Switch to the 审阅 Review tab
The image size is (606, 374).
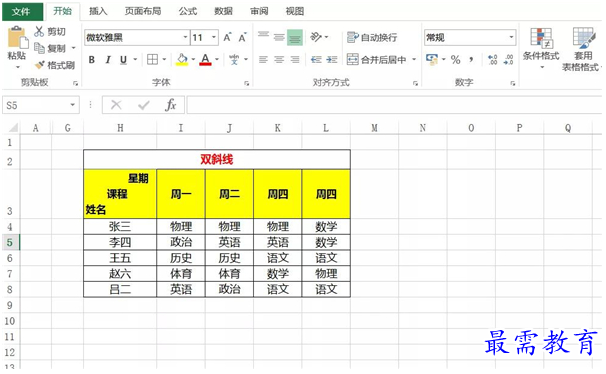259,11
